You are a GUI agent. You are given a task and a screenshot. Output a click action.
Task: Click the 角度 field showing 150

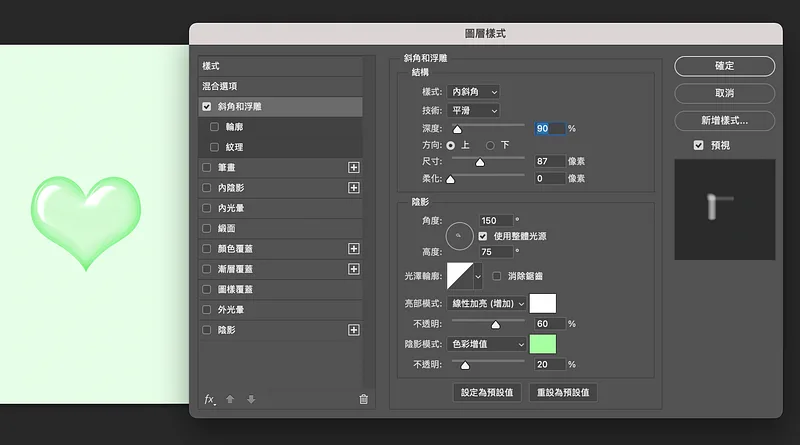click(496, 220)
